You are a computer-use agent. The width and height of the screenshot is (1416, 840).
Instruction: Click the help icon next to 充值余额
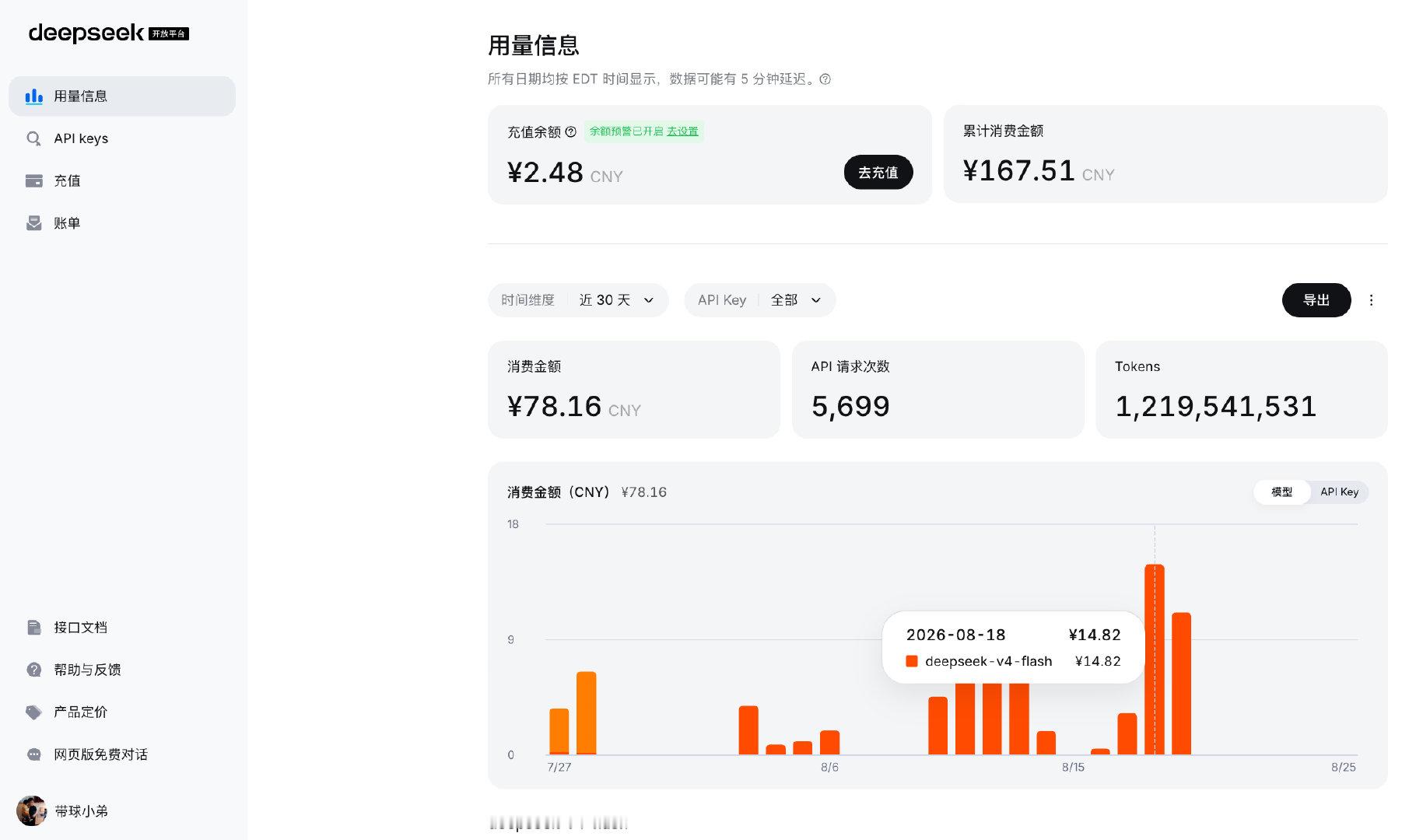(570, 131)
